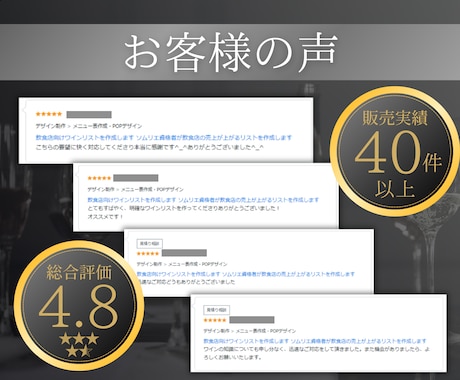This screenshot has width=460, height=380.
Task: Open the wine list service link above the 本当に感謝です review
Action: [164, 137]
